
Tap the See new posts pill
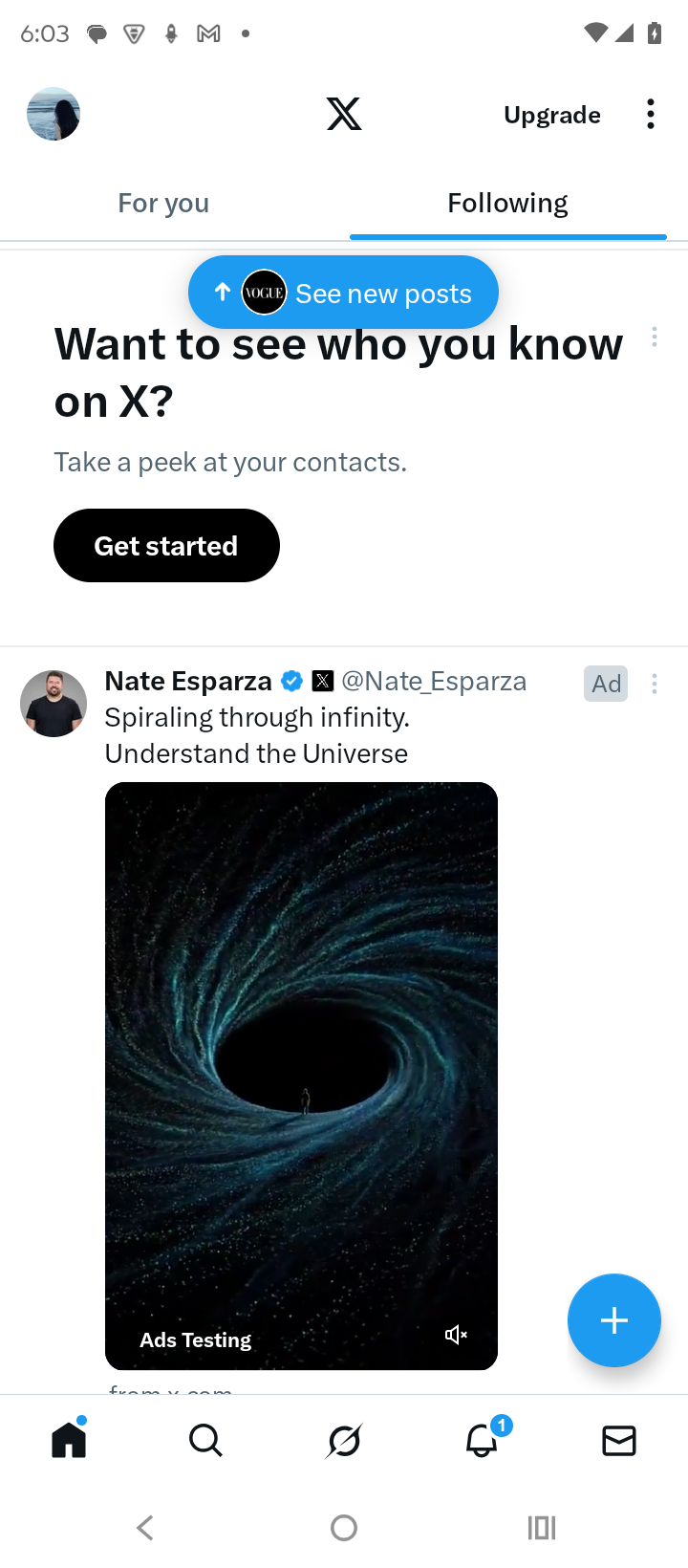tap(344, 293)
